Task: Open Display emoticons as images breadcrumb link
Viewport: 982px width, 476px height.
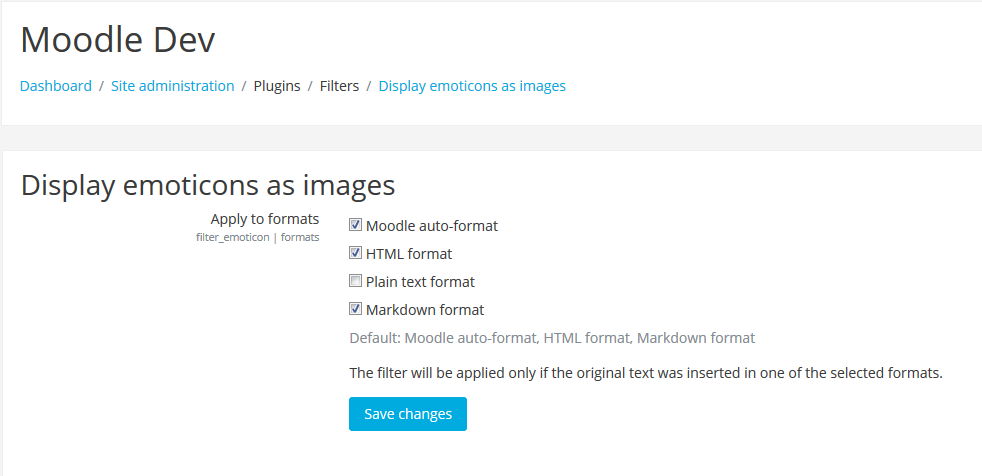Action: click(472, 86)
